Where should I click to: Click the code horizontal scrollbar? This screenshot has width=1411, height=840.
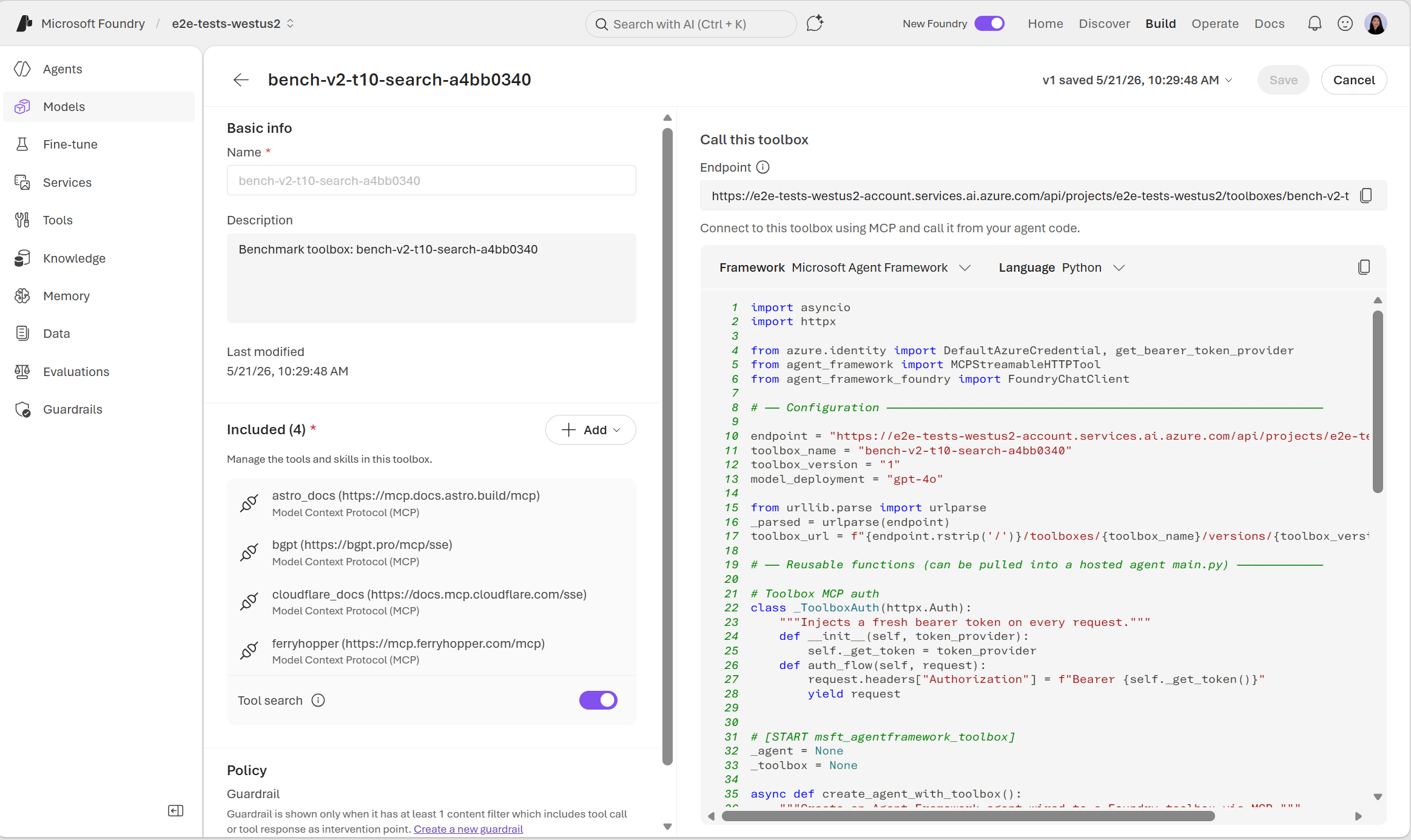coord(968,816)
